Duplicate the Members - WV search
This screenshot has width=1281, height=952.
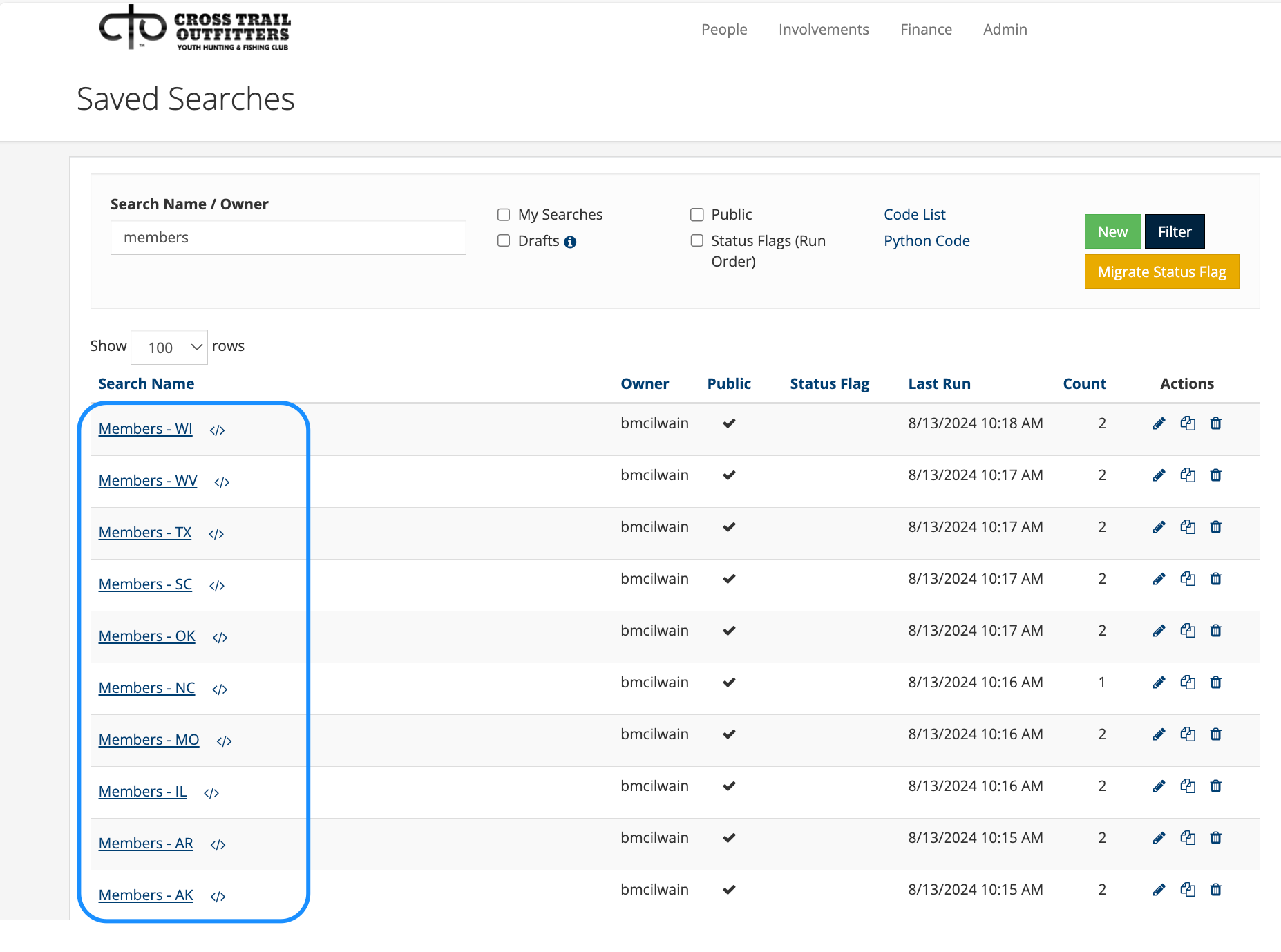pos(1188,475)
